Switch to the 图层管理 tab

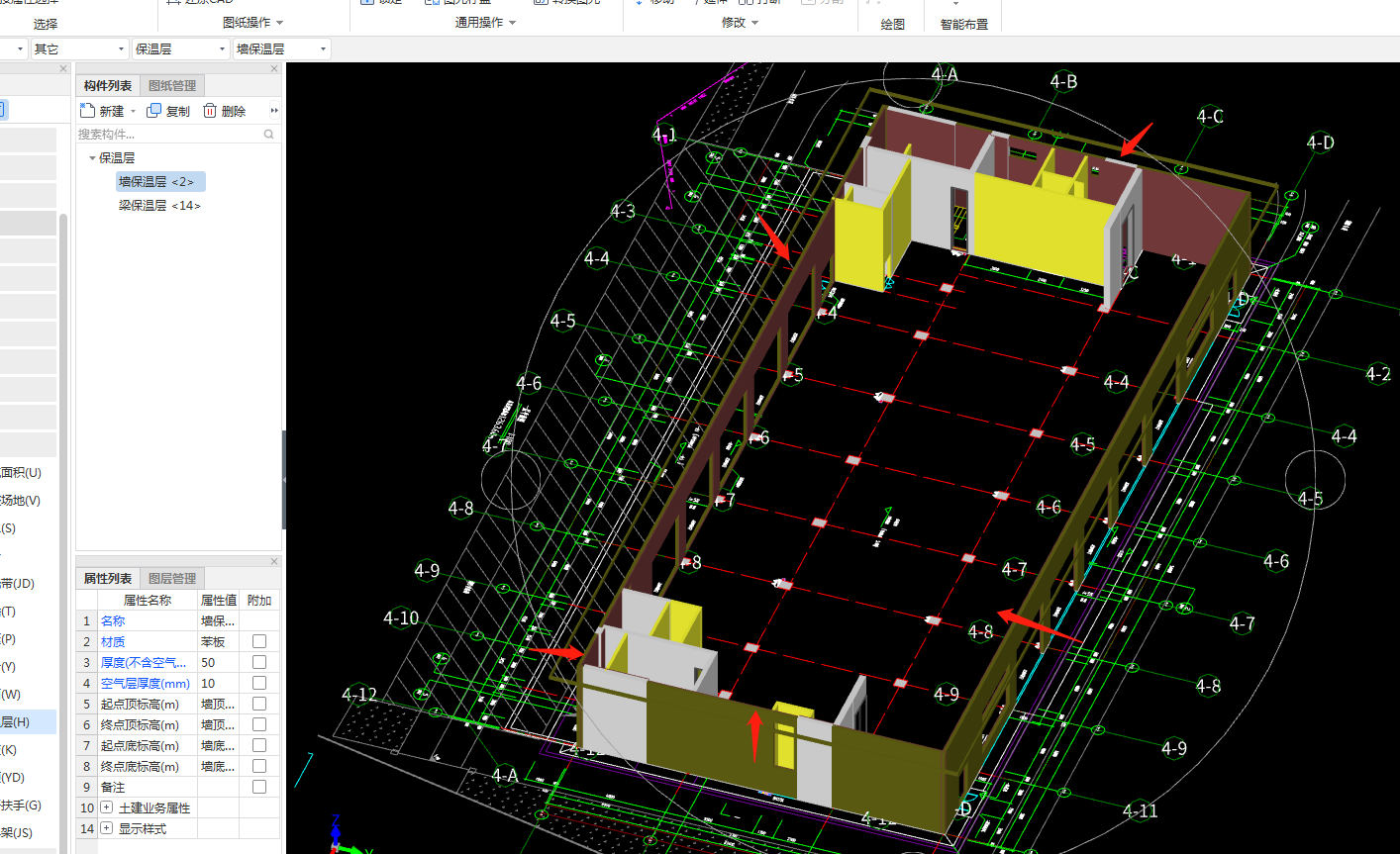pos(172,579)
